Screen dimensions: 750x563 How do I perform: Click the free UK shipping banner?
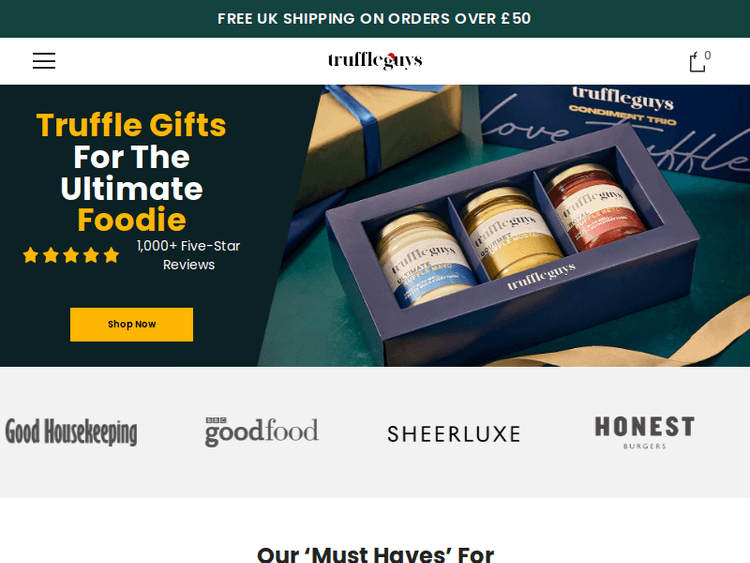coord(375,19)
